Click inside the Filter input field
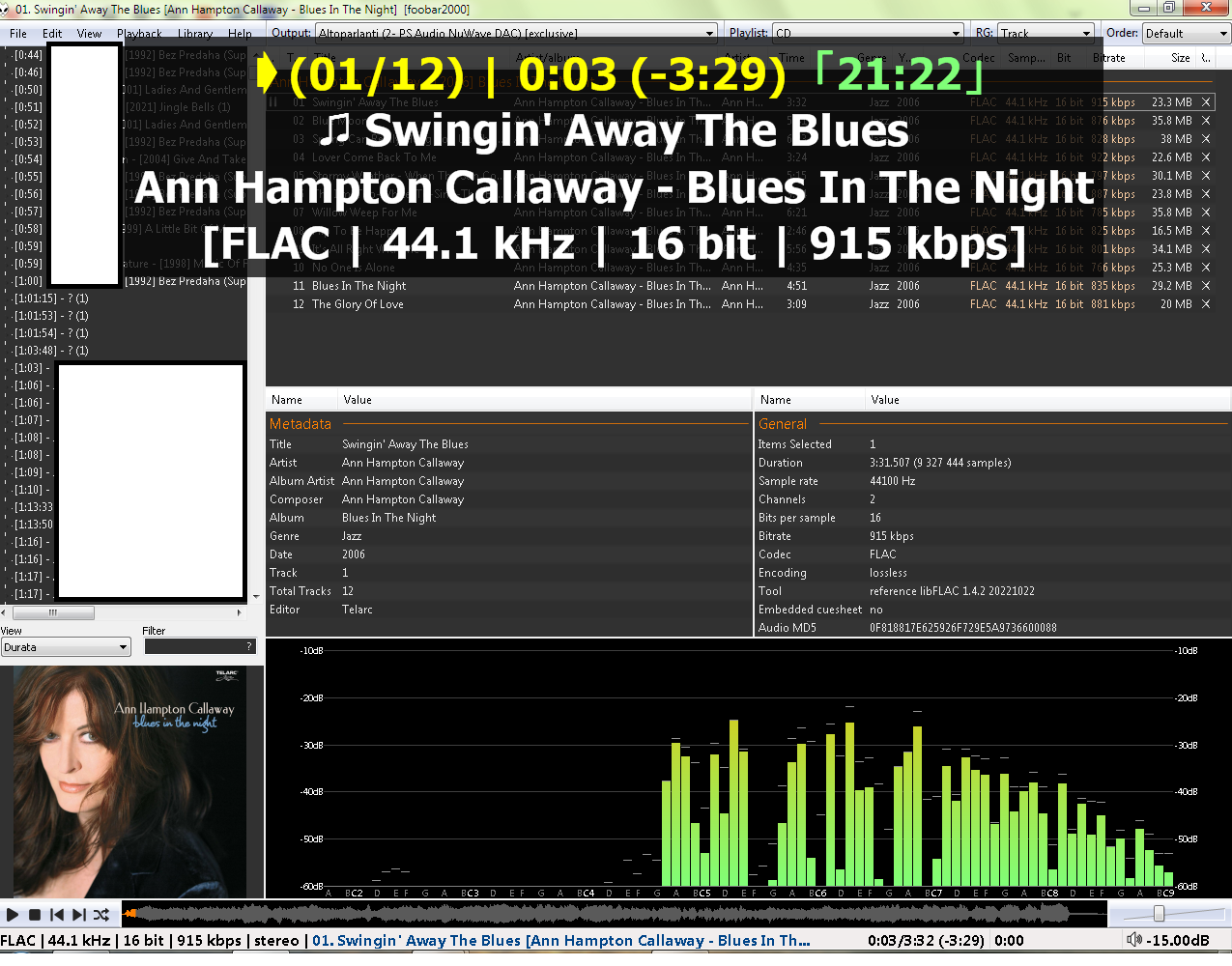This screenshot has width=1232, height=966. click(x=200, y=647)
